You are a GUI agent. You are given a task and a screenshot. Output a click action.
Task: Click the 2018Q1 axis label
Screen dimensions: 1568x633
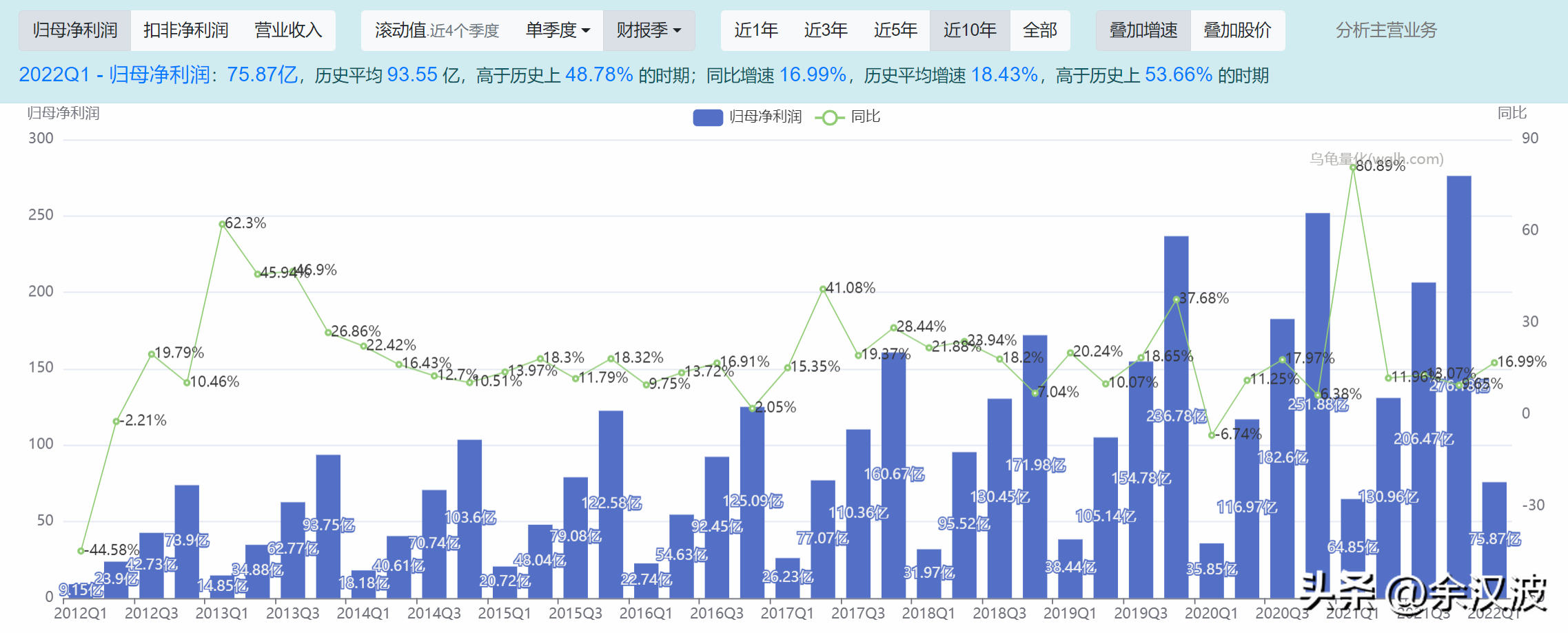click(x=928, y=613)
